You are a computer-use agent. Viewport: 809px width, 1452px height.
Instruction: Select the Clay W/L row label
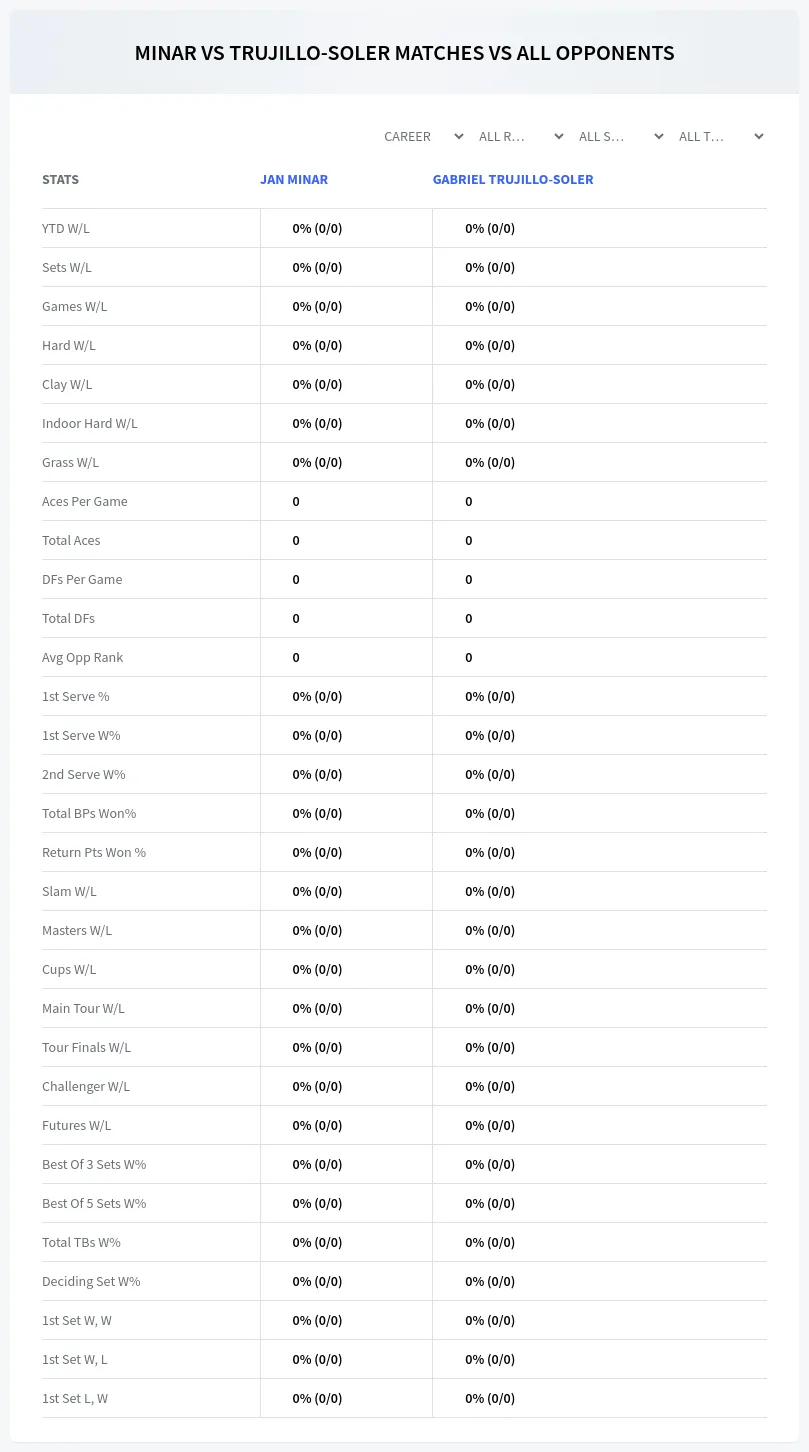coord(67,384)
